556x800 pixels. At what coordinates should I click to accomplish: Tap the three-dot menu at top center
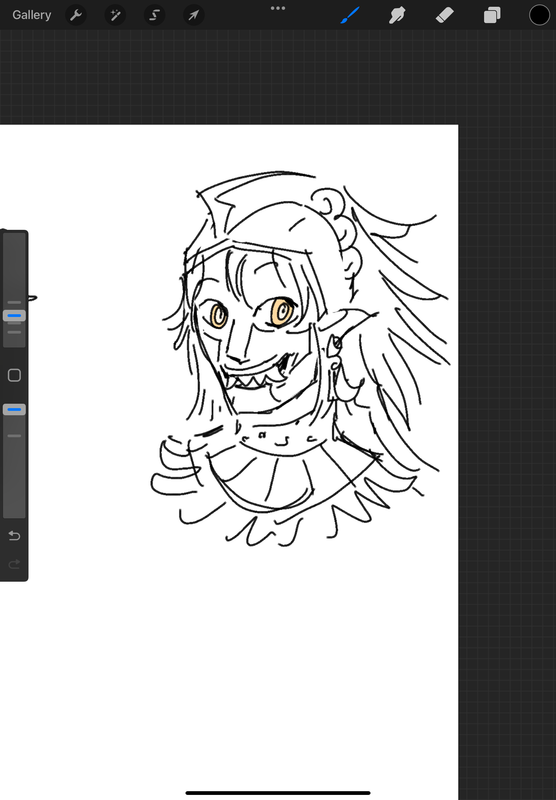pos(278,8)
